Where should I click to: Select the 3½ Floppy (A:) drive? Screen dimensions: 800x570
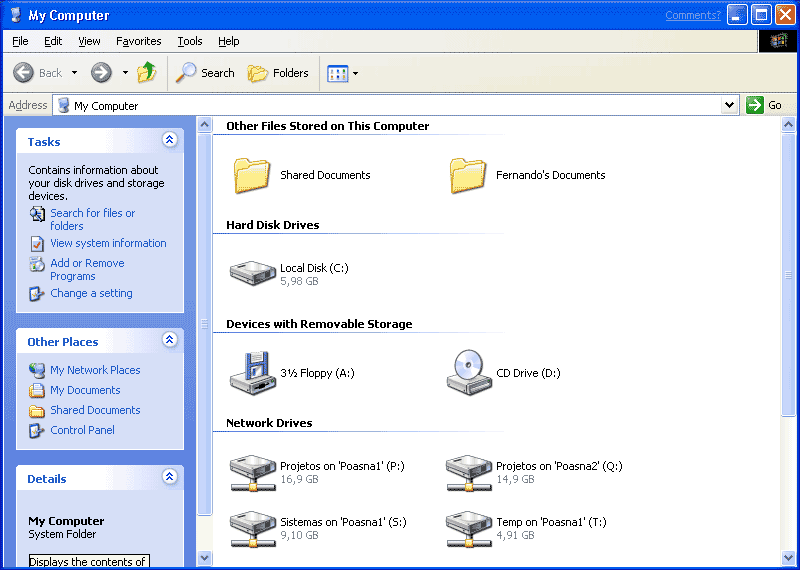252,372
